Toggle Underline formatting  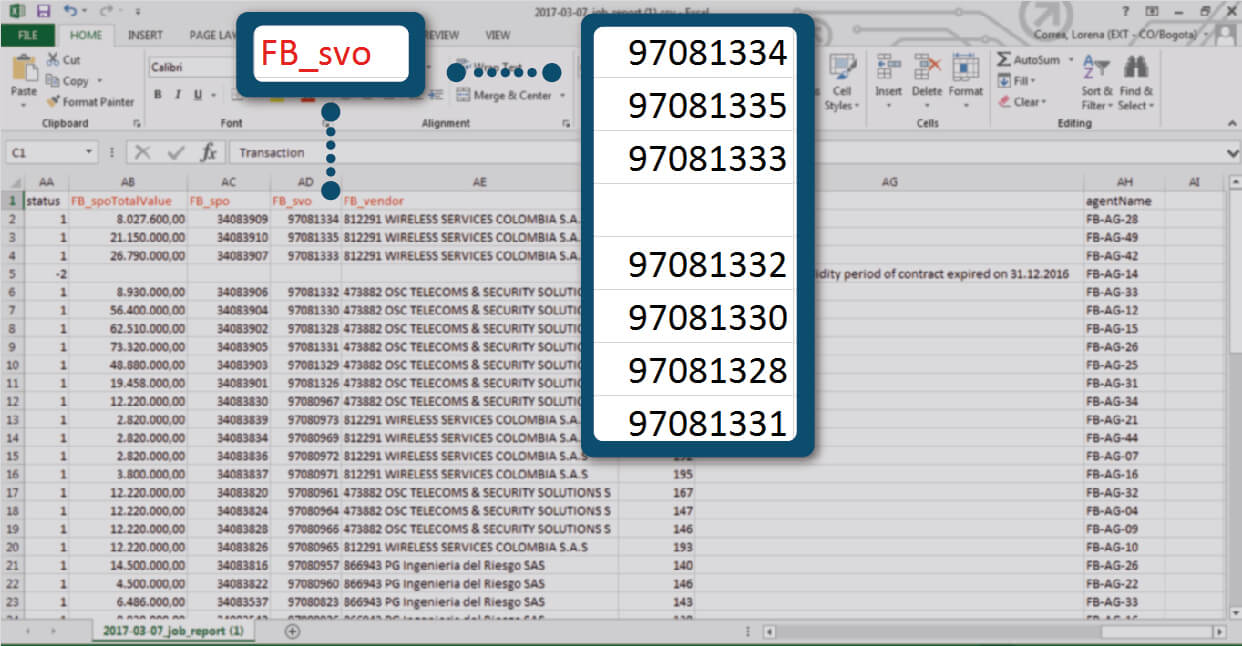click(x=198, y=95)
